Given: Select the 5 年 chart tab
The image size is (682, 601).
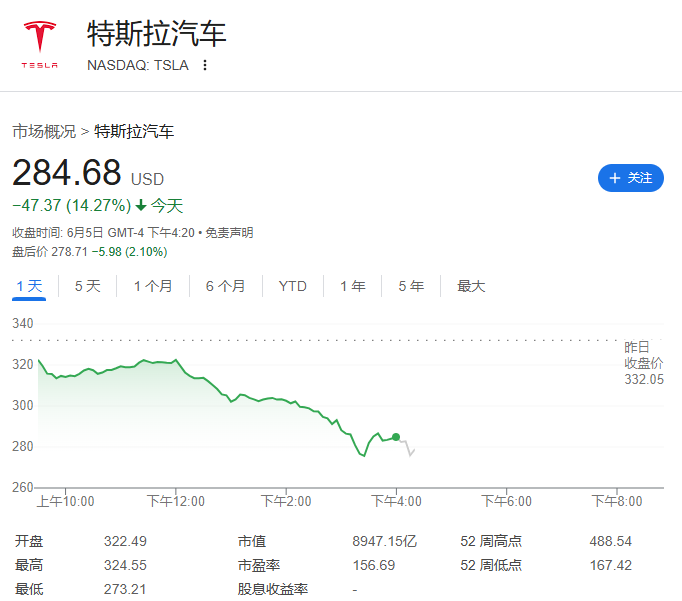Looking at the screenshot, I should (411, 286).
